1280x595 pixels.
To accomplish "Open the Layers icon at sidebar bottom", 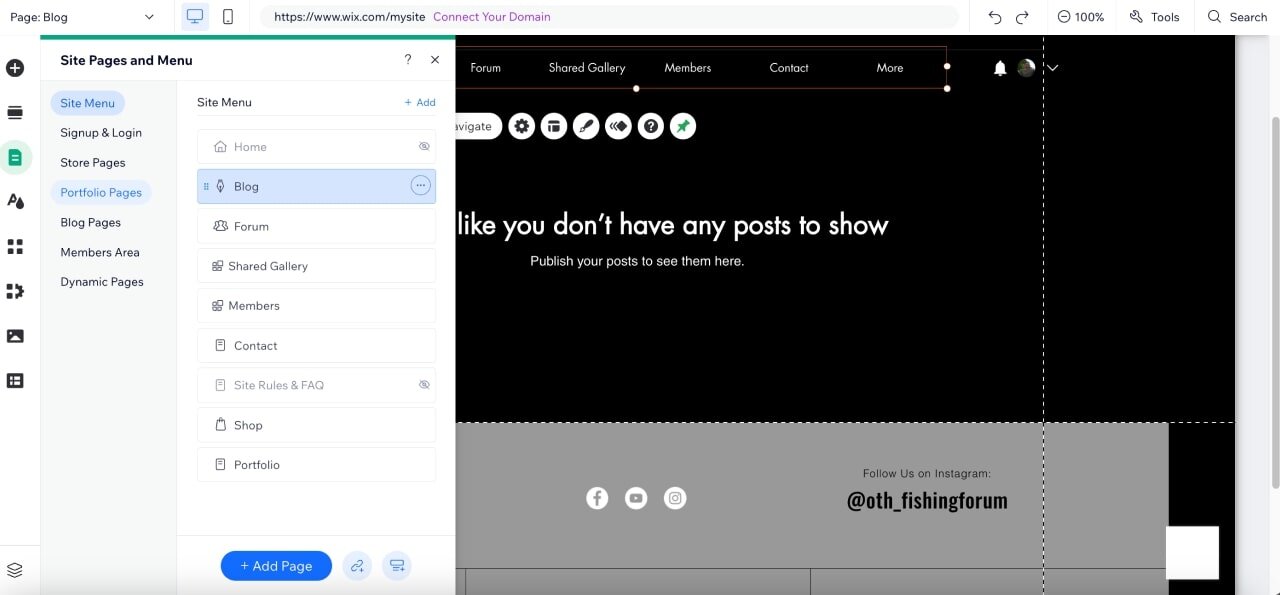I will 15,570.
